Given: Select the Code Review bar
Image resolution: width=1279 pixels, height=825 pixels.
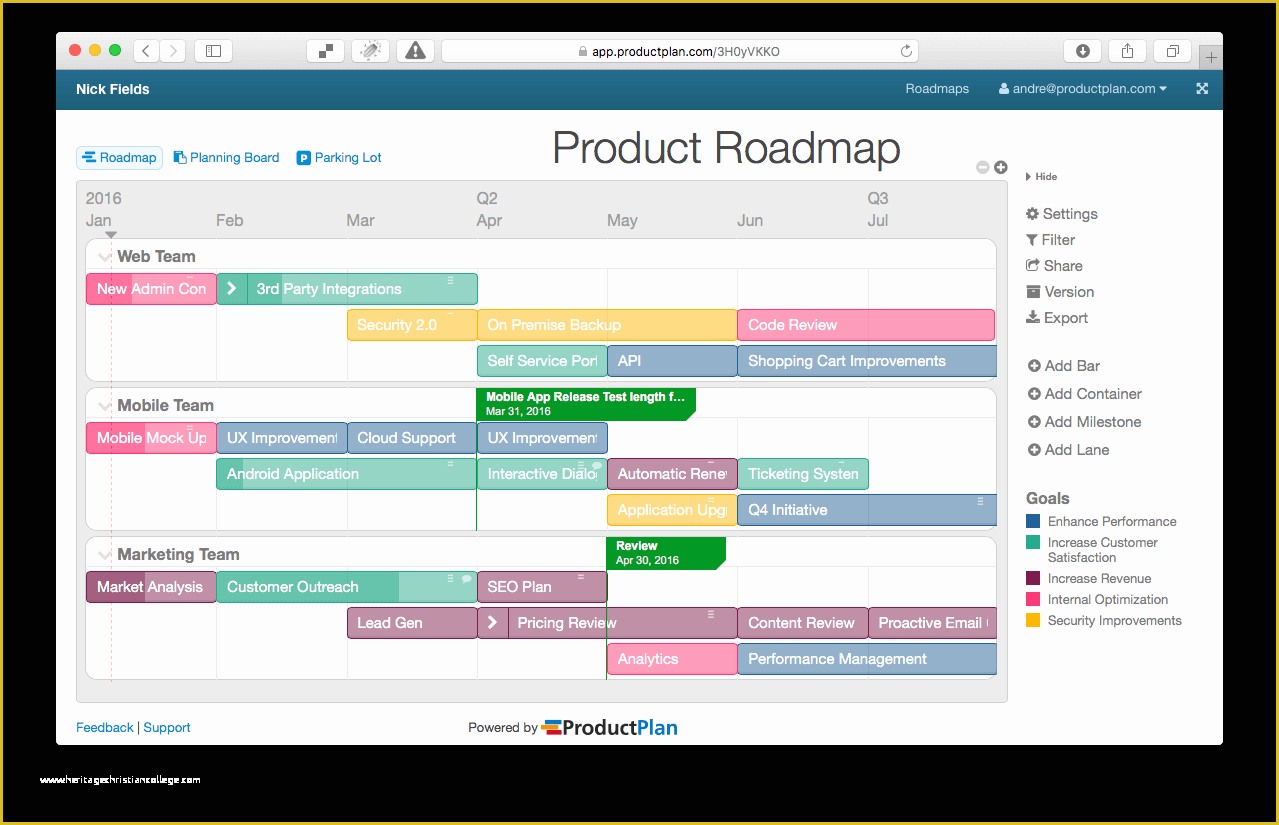Looking at the screenshot, I should pyautogui.click(x=866, y=325).
